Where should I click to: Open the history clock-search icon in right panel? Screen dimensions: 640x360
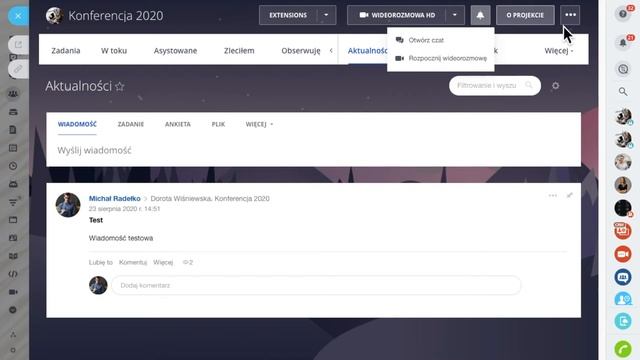pyautogui.click(x=623, y=69)
